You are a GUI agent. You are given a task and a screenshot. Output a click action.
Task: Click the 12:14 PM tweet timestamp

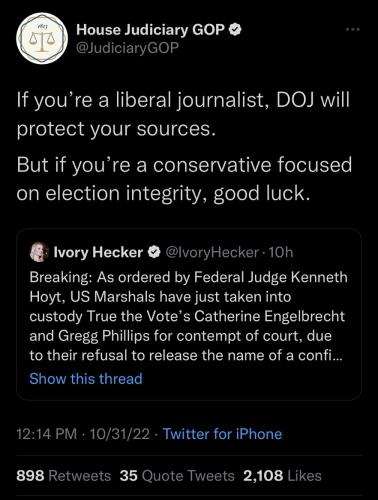coord(47,434)
